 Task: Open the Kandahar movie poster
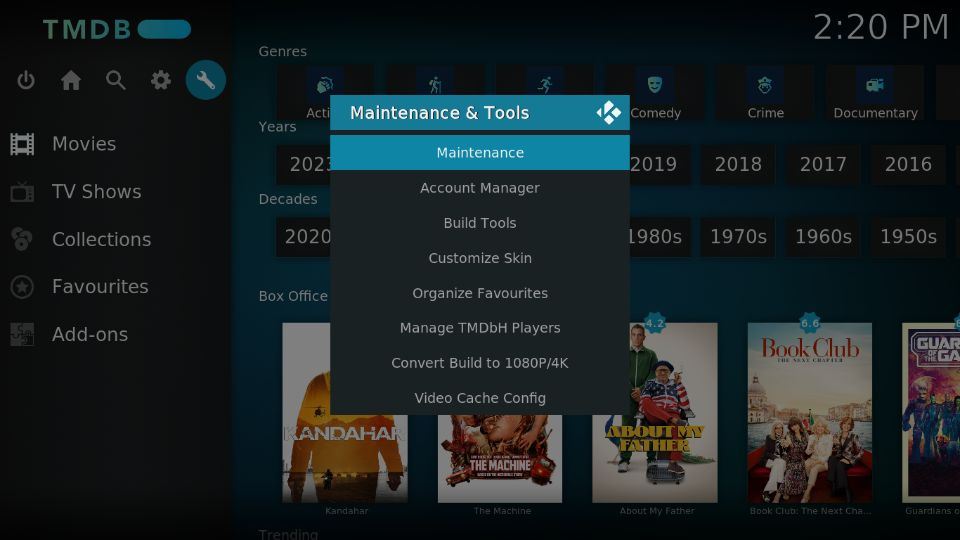pyautogui.click(x=345, y=458)
